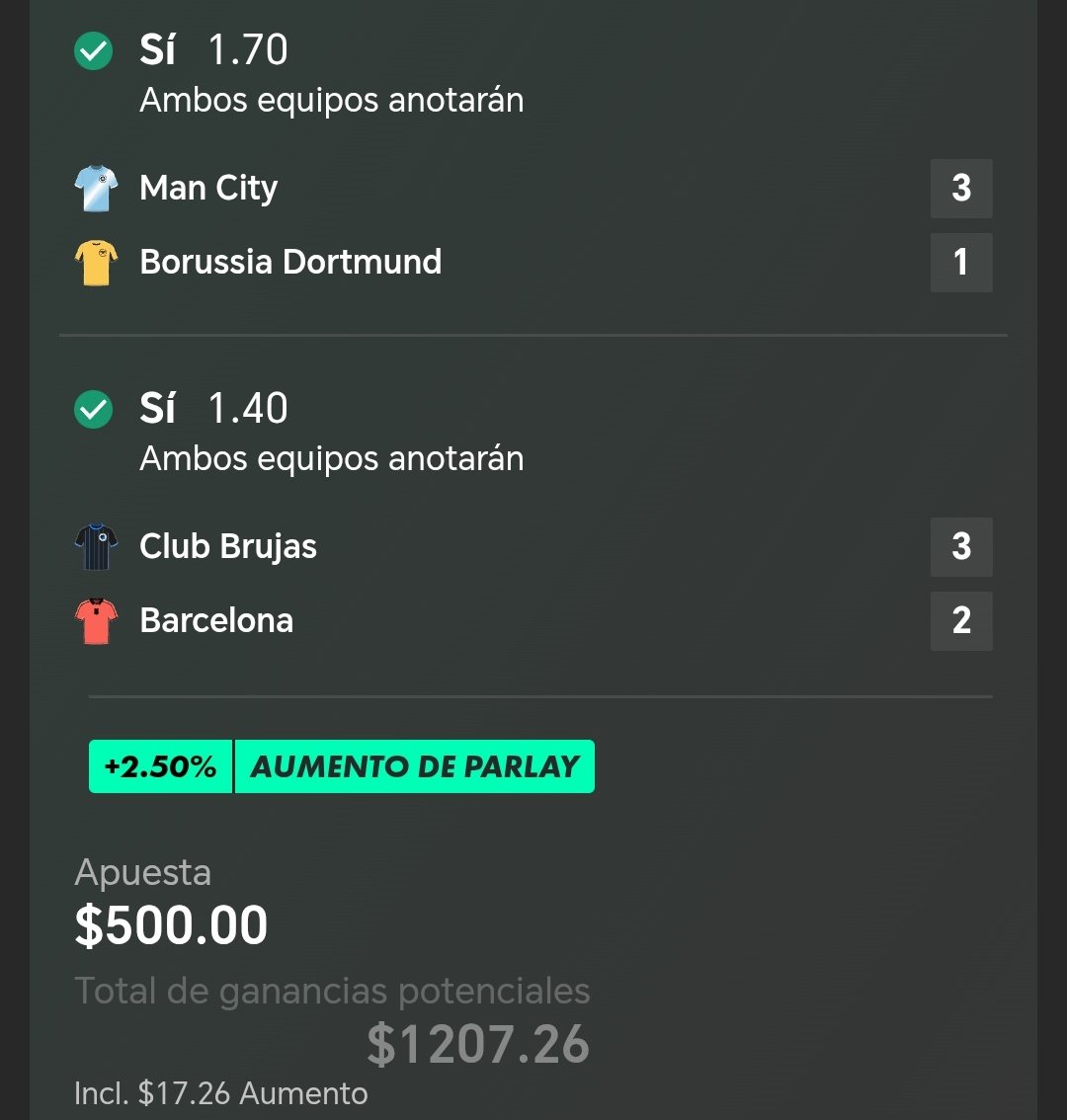Select the Man City team name
The height and width of the screenshot is (1120, 1067).
pyautogui.click(x=208, y=189)
